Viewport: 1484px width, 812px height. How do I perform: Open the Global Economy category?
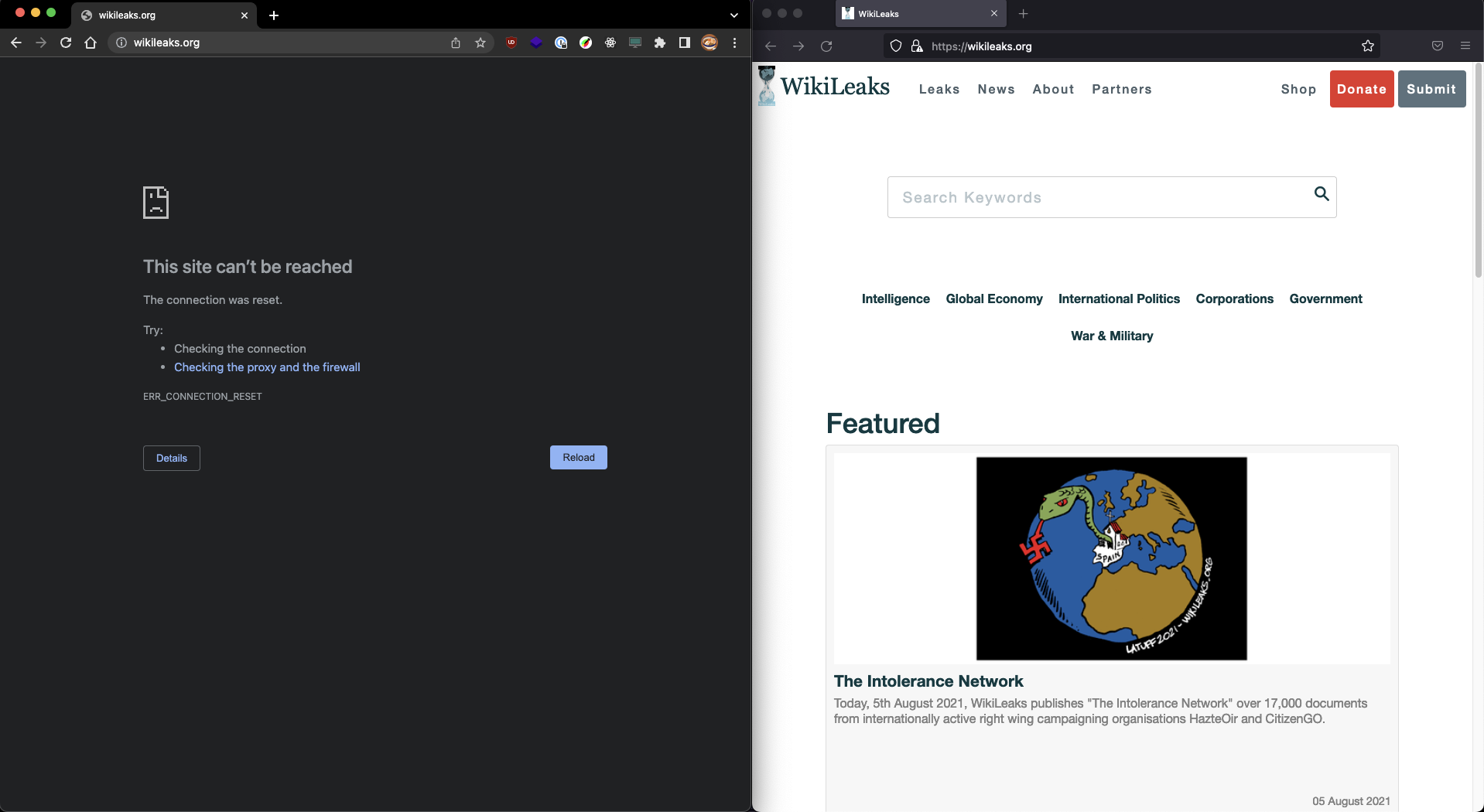pos(994,299)
